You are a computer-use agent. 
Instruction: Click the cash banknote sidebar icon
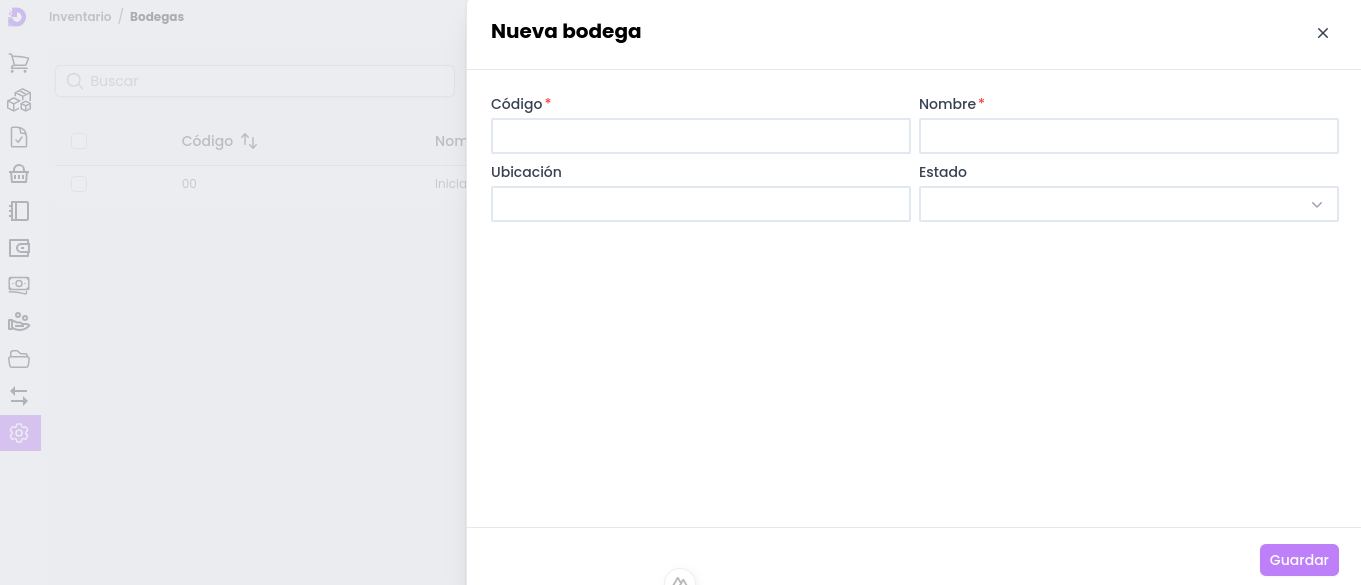(19, 285)
